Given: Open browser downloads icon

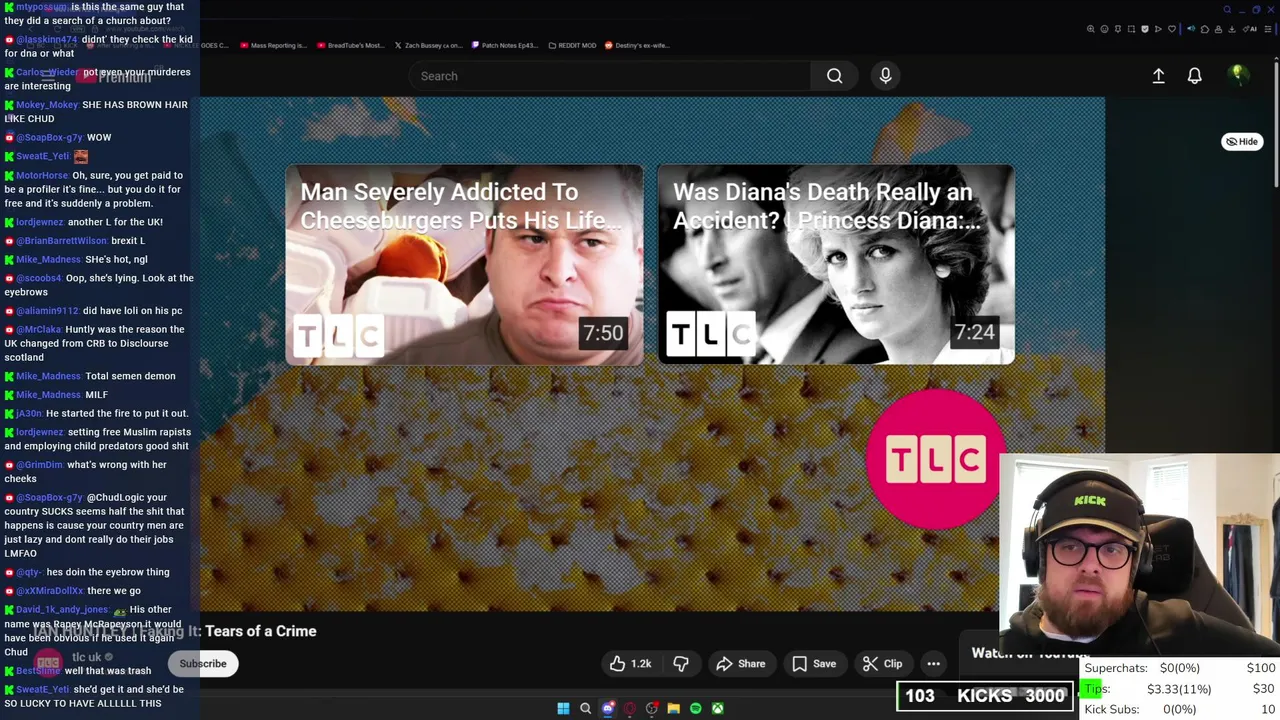Looking at the screenshot, I should 1232,29.
